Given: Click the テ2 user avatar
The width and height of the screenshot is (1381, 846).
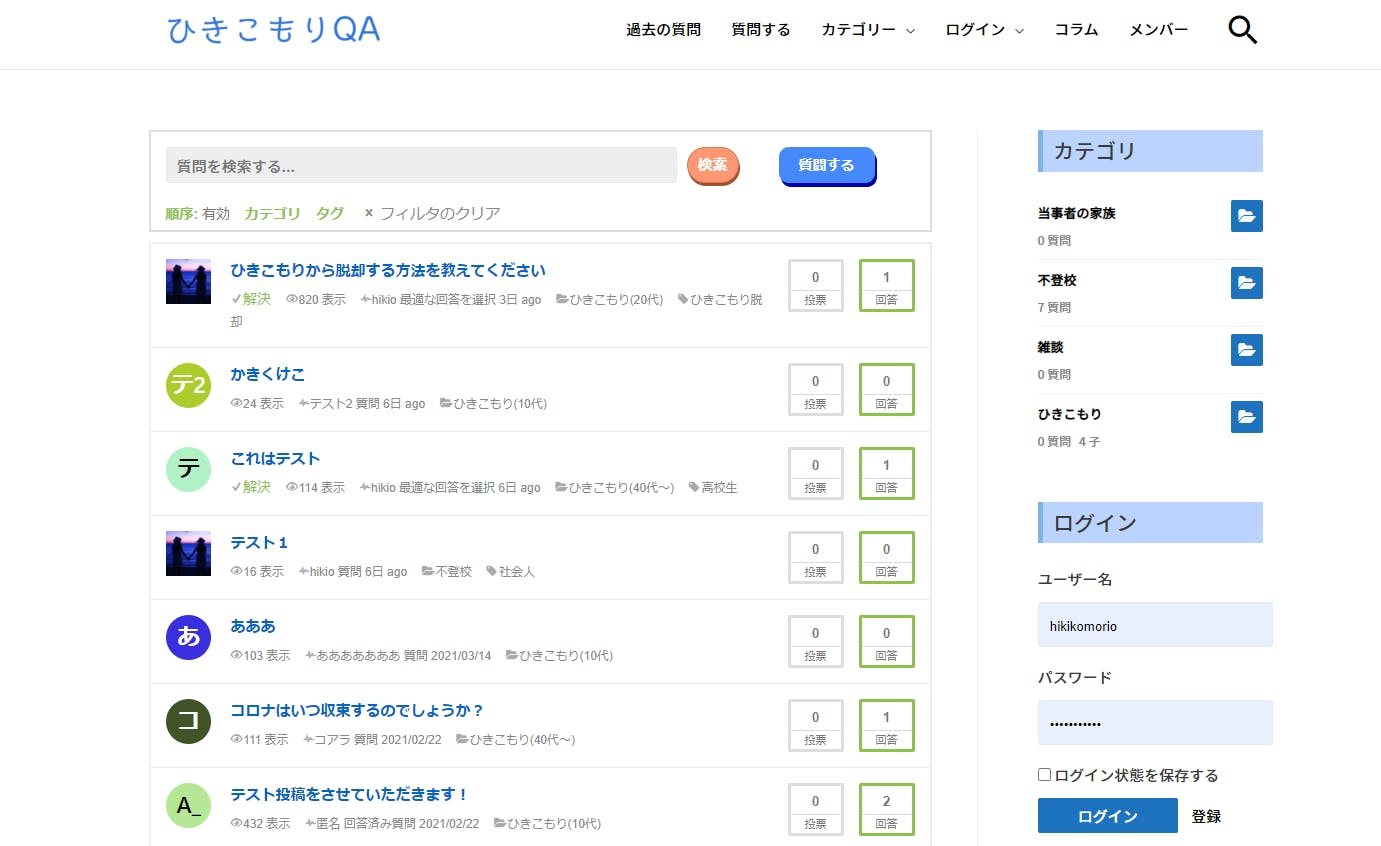Looking at the screenshot, I should pos(188,386).
